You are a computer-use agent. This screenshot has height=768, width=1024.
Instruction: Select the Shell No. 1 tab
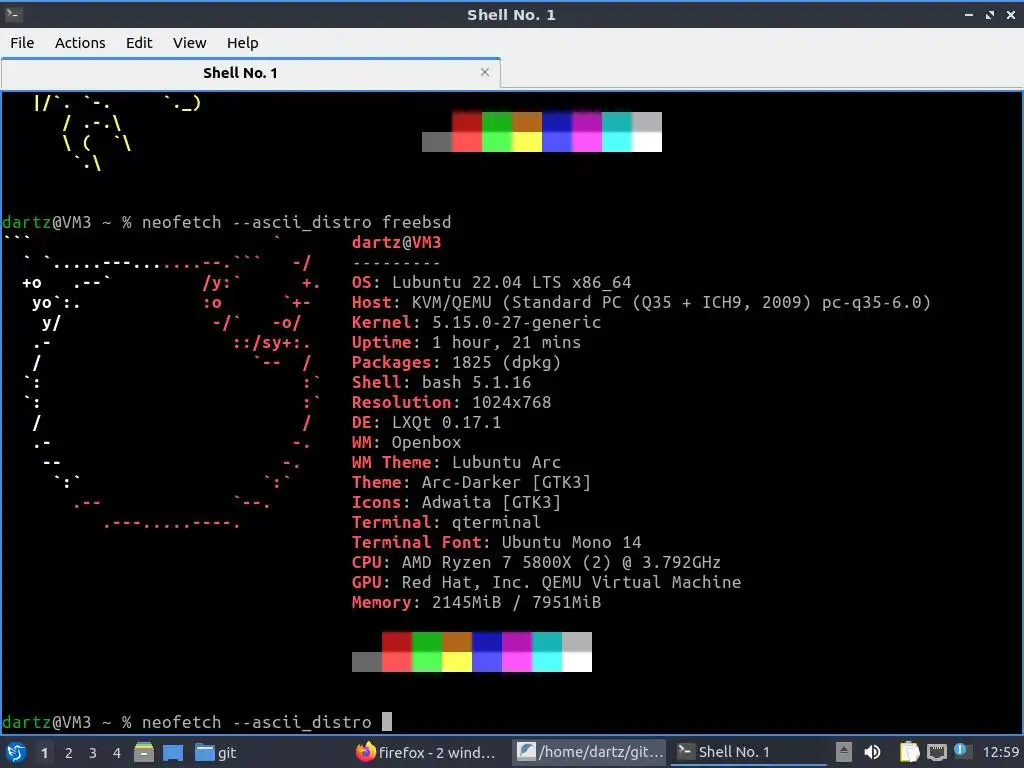(240, 72)
